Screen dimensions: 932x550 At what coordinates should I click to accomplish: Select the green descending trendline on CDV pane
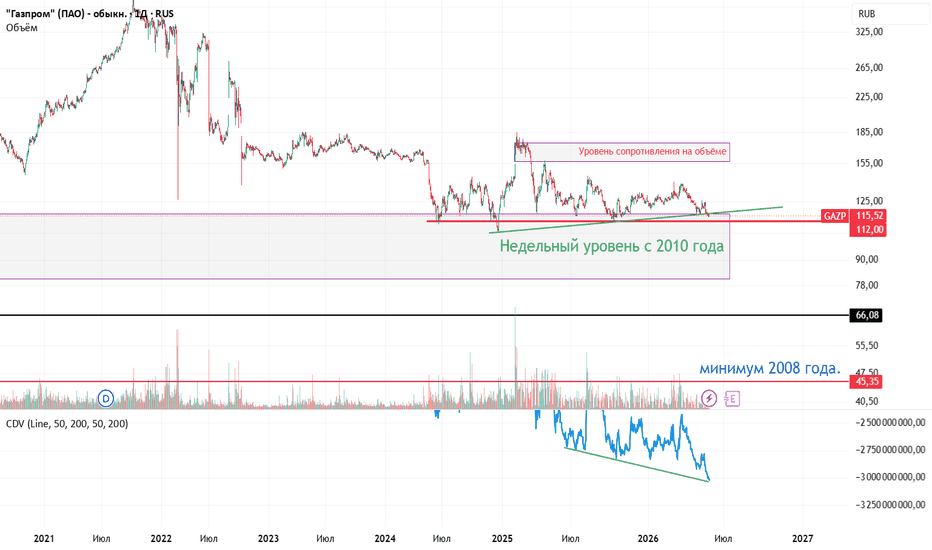coord(636,464)
